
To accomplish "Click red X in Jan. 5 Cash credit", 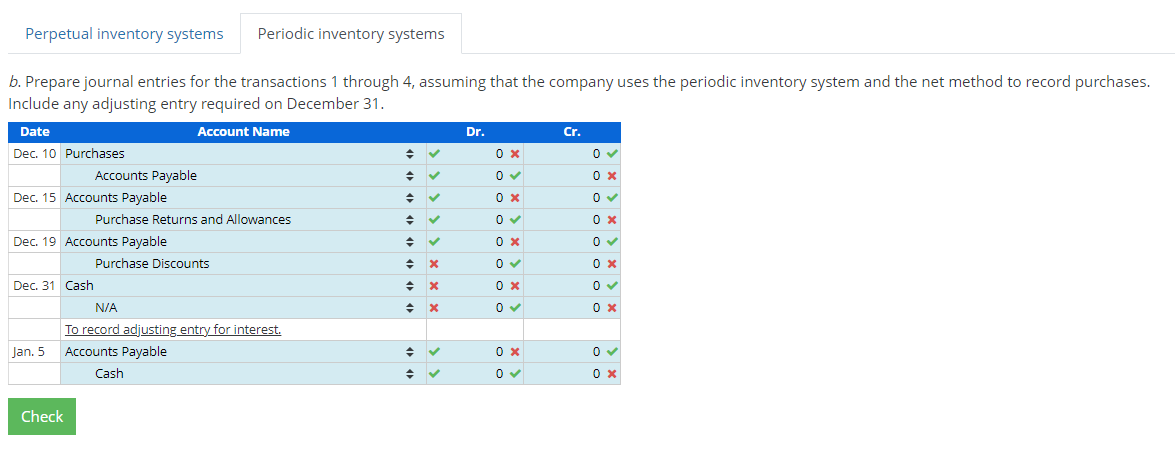I will [611, 374].
